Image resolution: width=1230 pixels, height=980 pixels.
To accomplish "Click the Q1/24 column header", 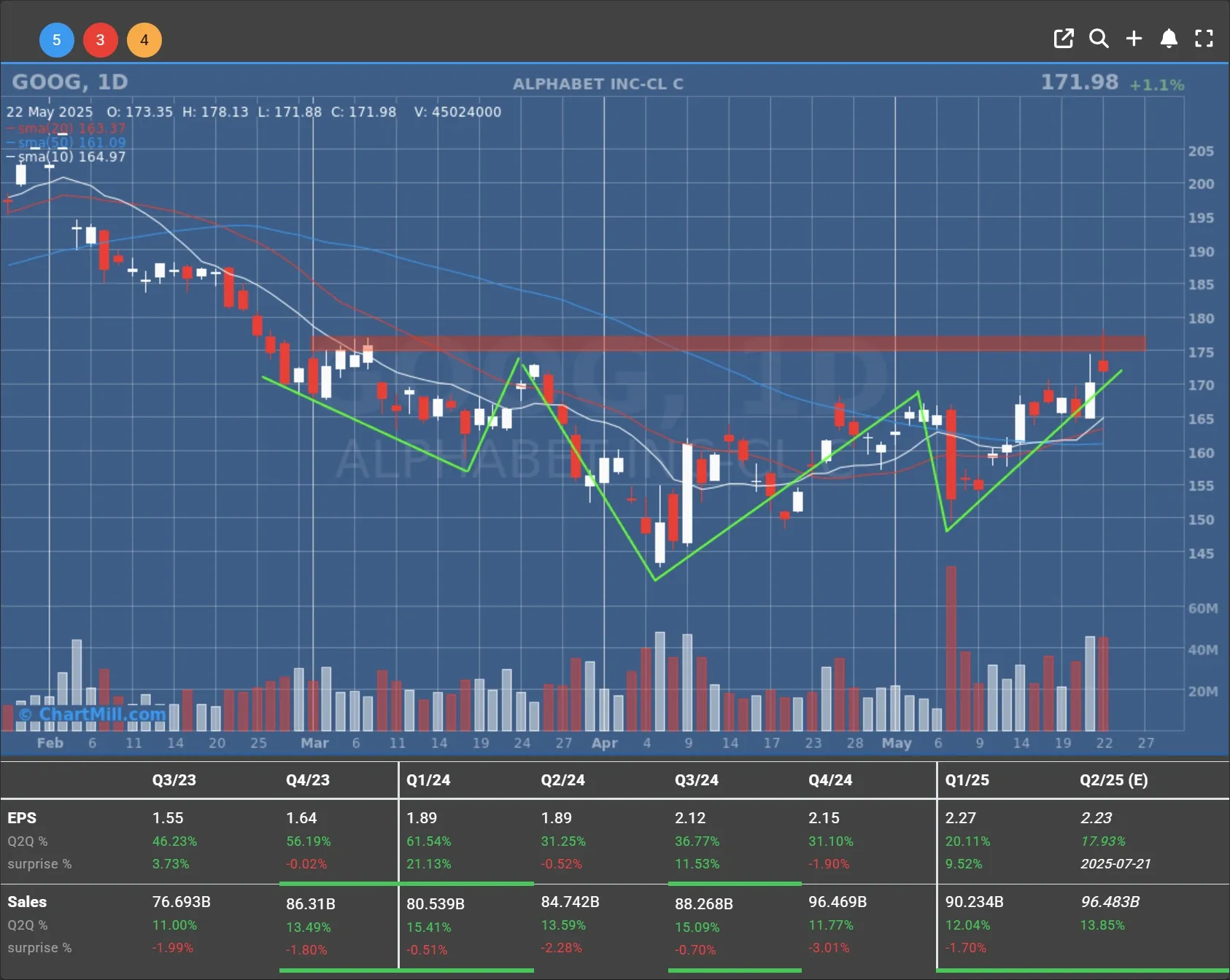I will point(428,779).
